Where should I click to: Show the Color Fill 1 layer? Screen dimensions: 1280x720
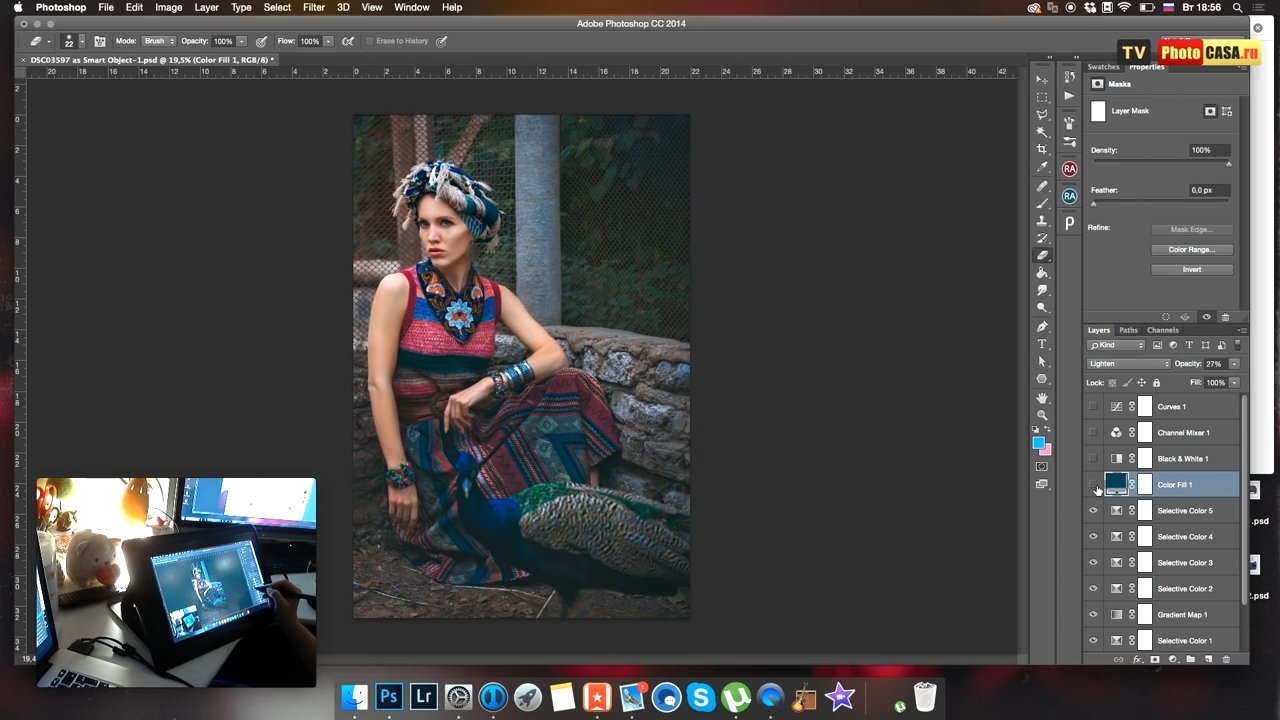1093,485
